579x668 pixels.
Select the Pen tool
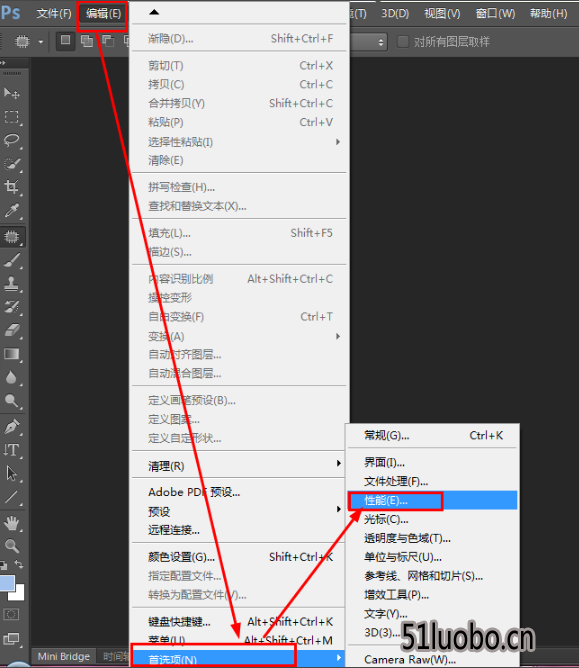12,426
